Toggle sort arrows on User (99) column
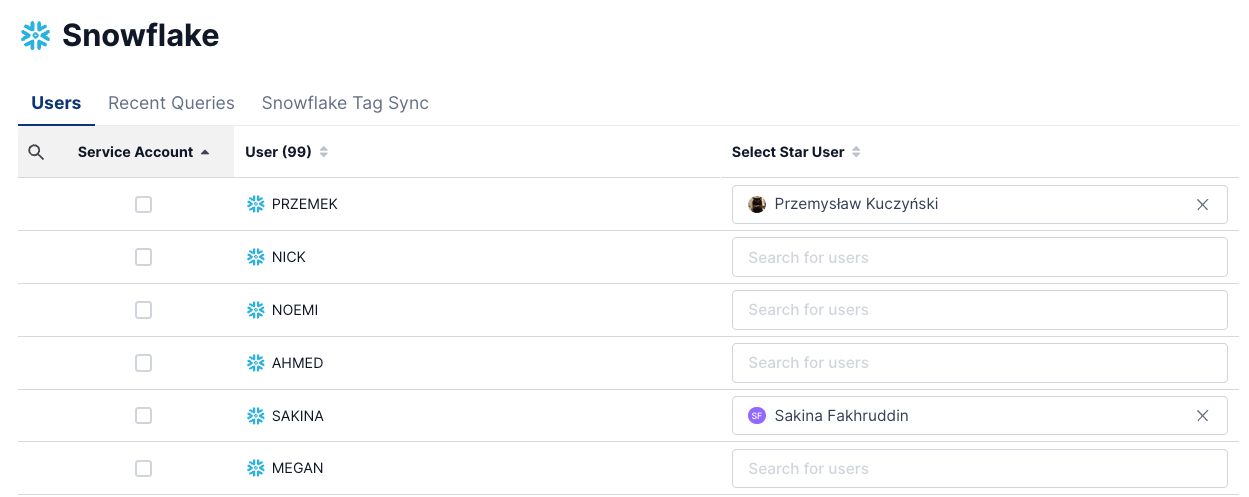 pos(323,152)
